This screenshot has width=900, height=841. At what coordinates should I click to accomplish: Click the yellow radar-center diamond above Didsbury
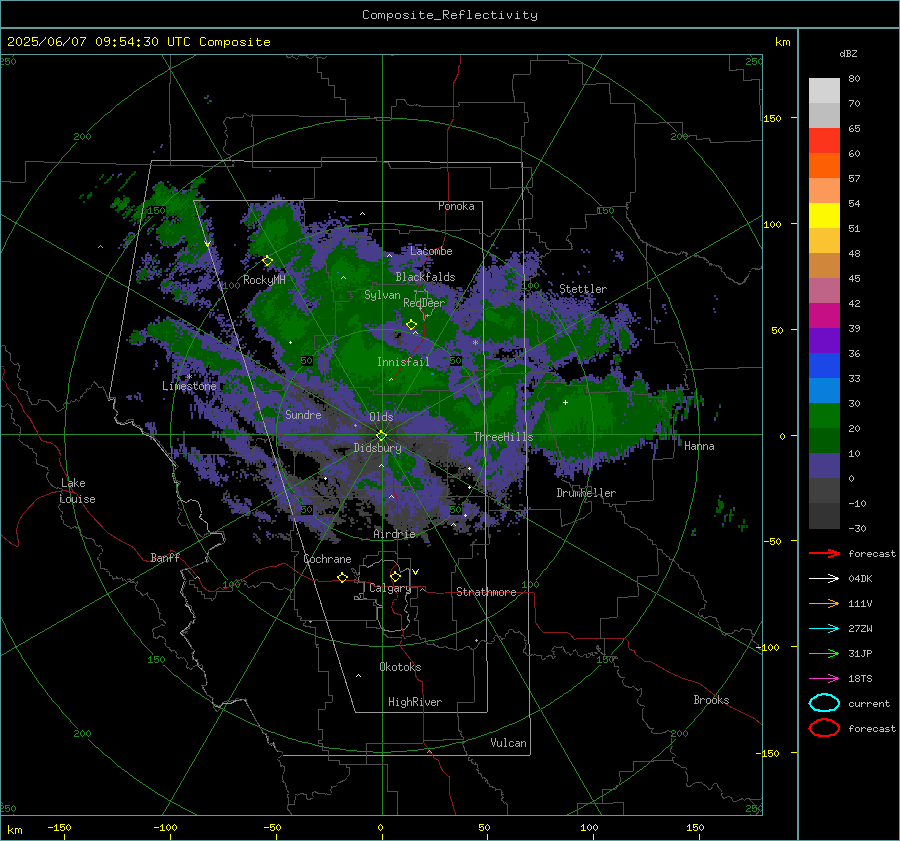click(382, 435)
